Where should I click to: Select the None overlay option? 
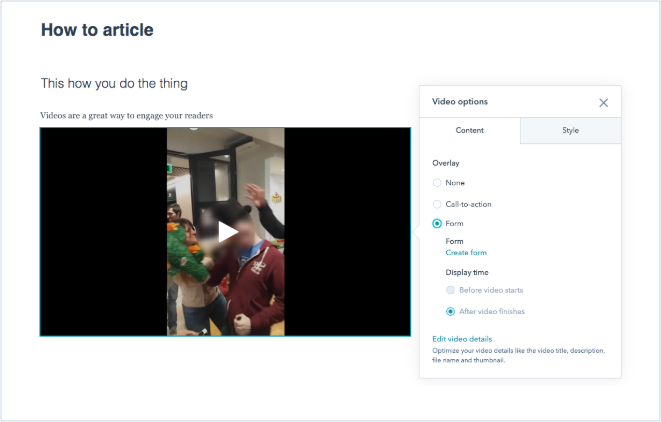pyautogui.click(x=437, y=183)
